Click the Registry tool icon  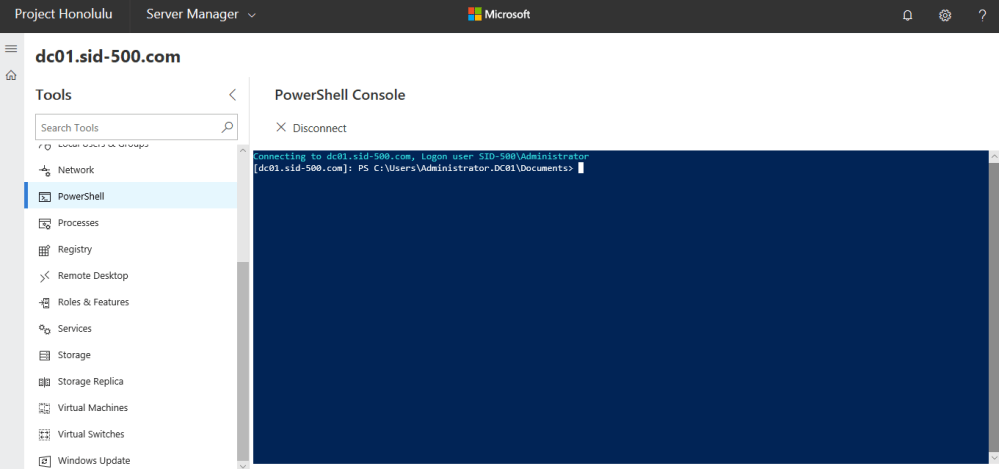tap(44, 250)
